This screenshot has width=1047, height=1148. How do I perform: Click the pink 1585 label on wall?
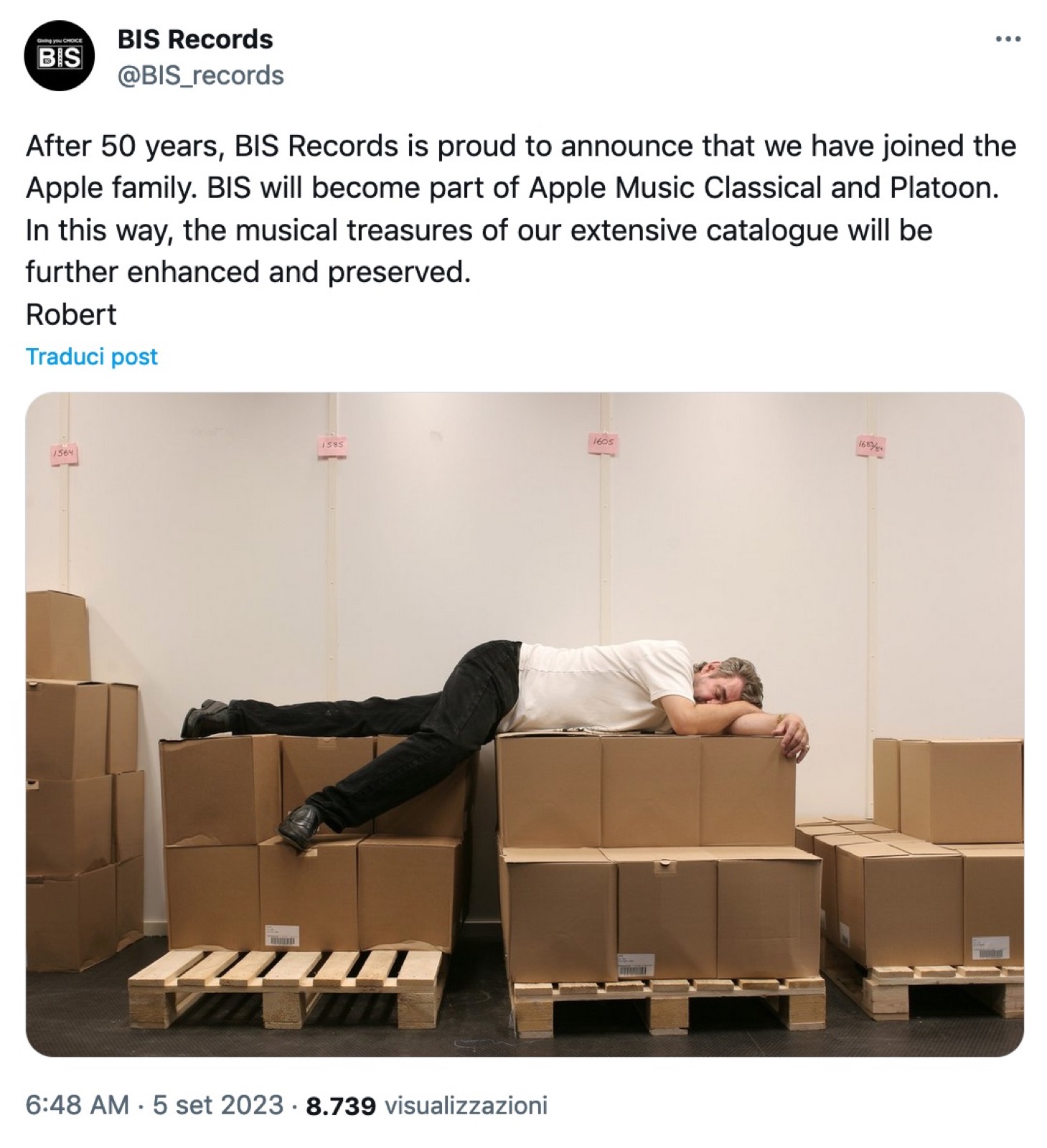(x=332, y=445)
